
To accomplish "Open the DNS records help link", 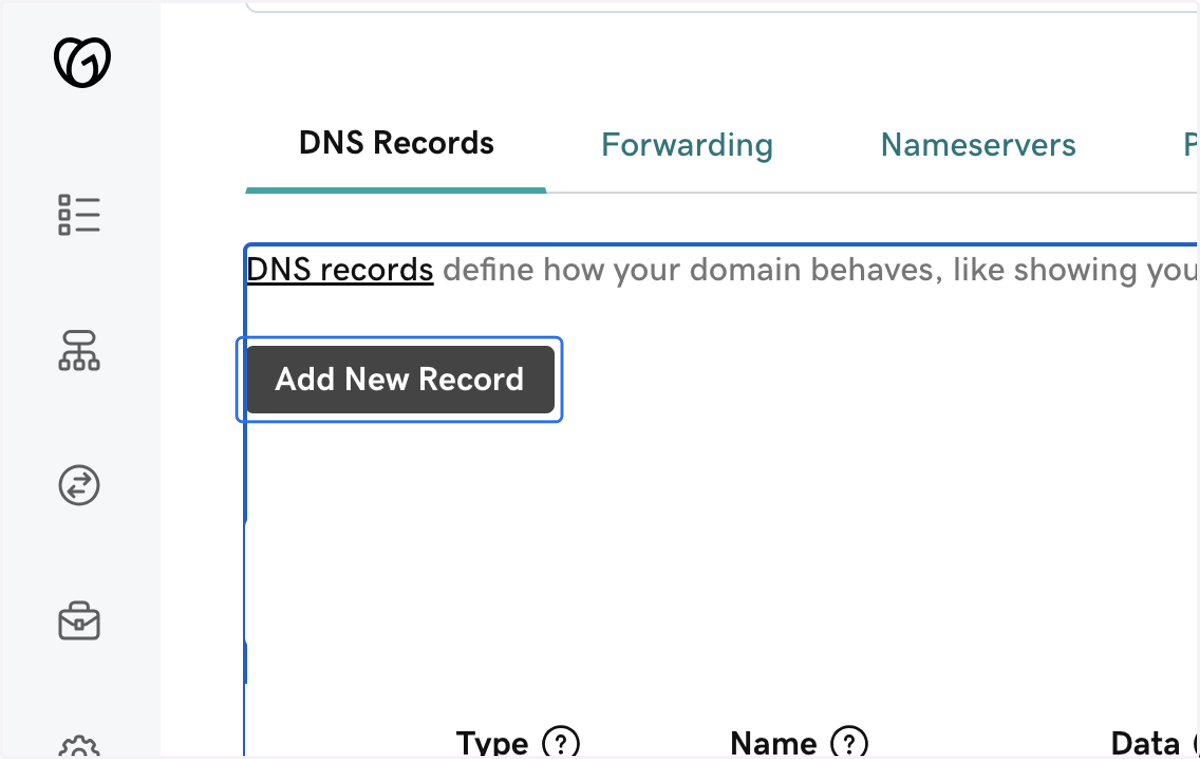I will [340, 270].
